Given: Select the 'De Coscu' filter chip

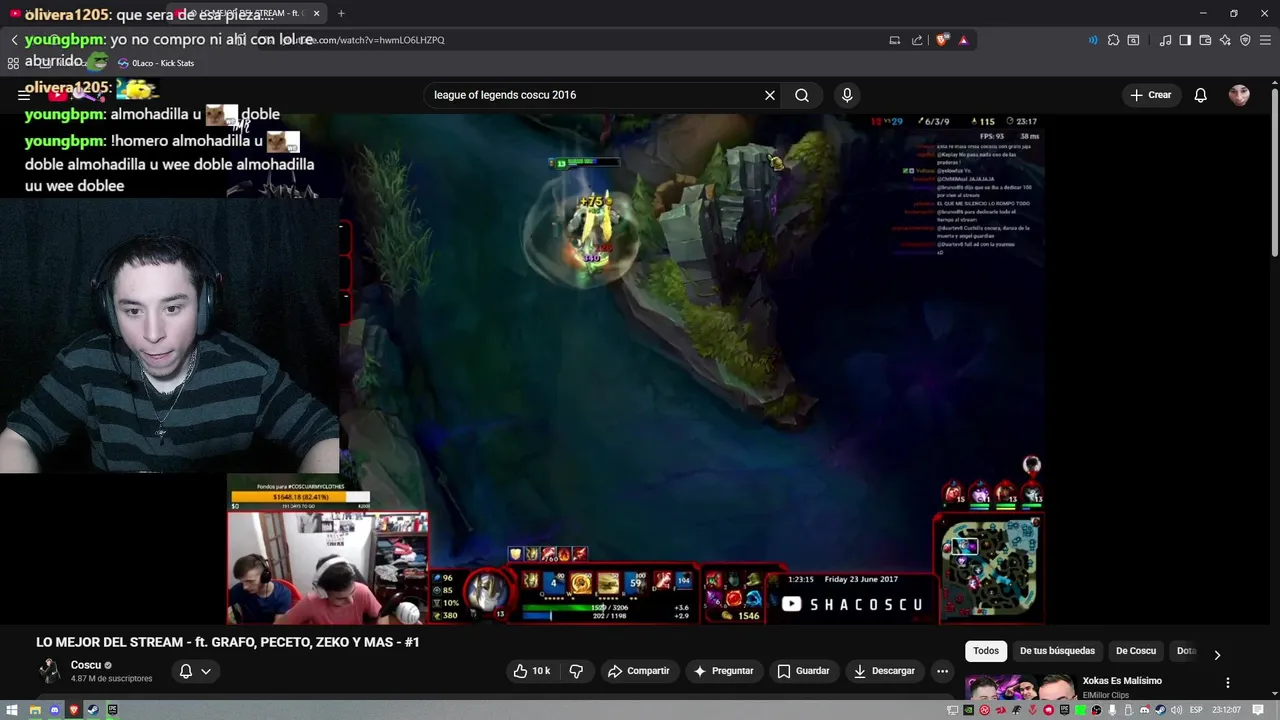Looking at the screenshot, I should point(1136,651).
